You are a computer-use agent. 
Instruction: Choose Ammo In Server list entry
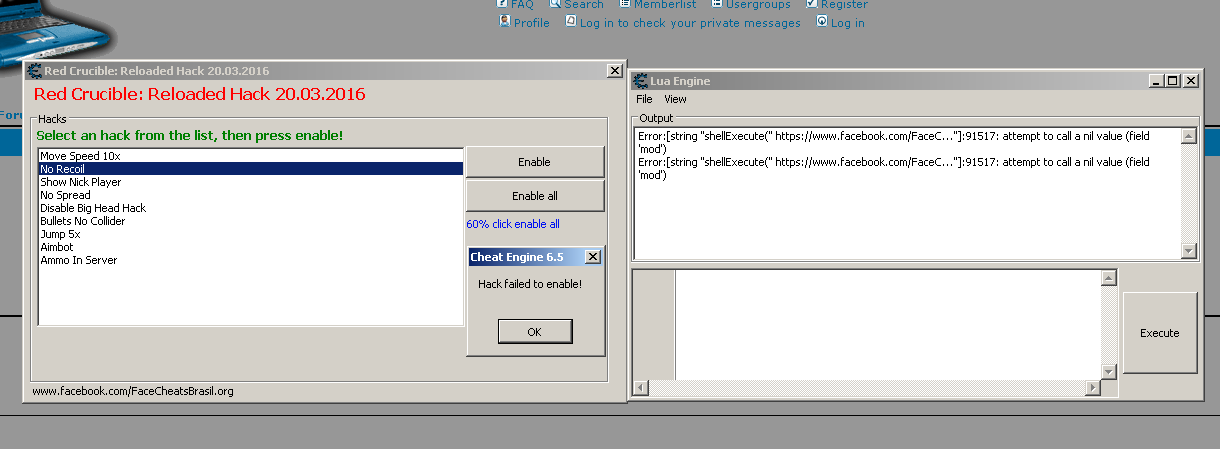(x=78, y=260)
